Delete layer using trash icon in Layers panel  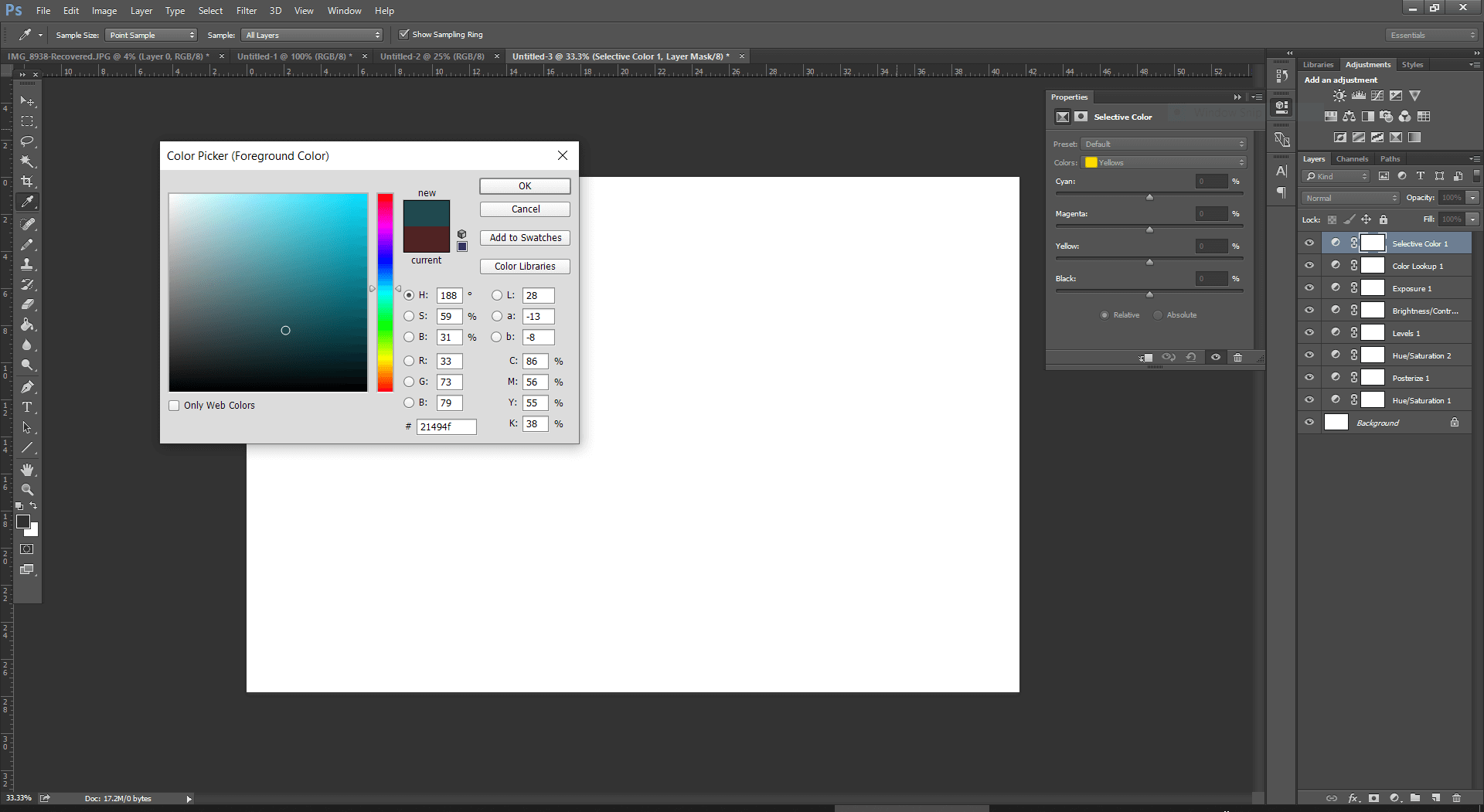[1458, 798]
